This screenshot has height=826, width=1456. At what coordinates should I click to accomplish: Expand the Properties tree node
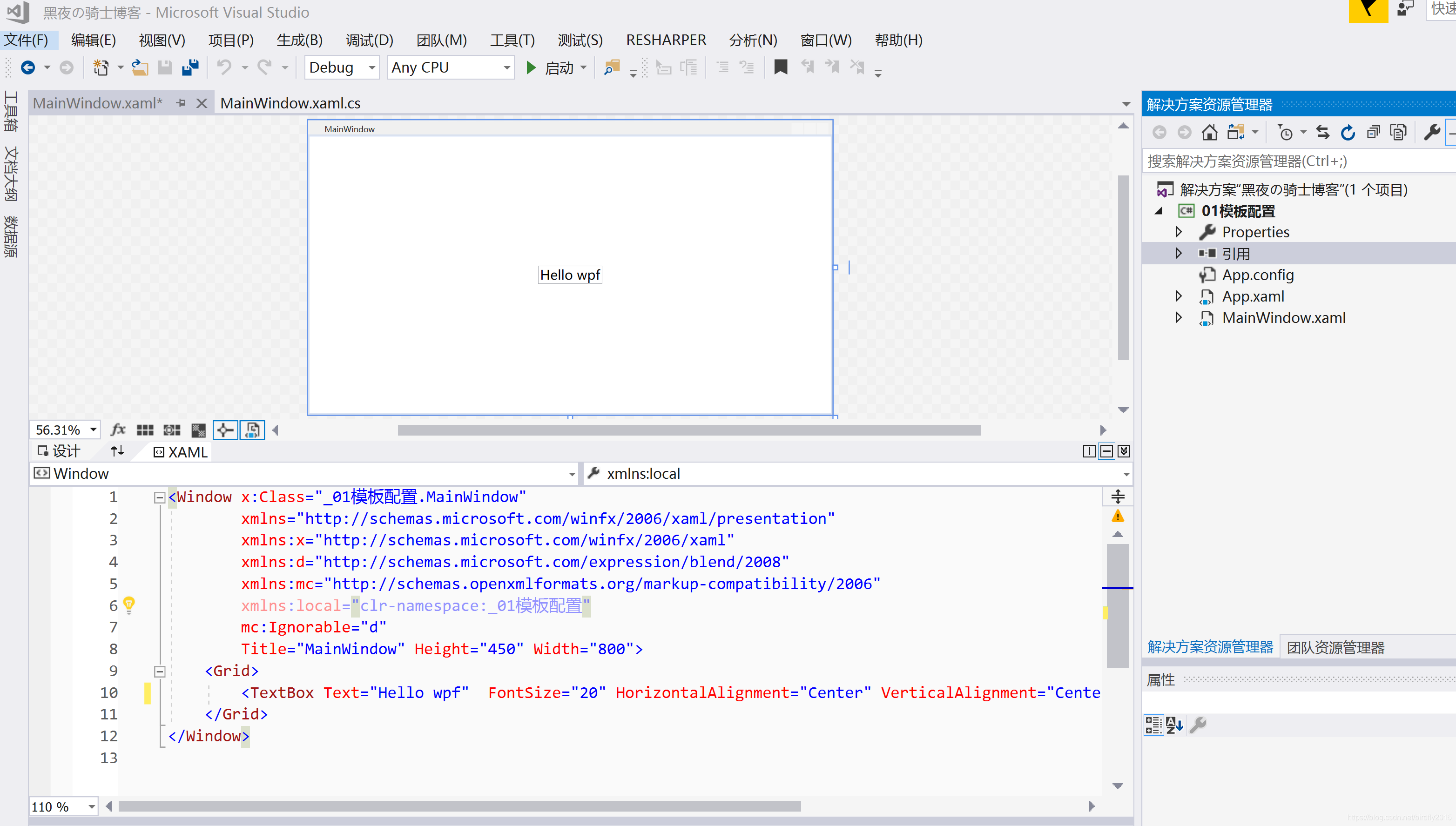[1179, 232]
